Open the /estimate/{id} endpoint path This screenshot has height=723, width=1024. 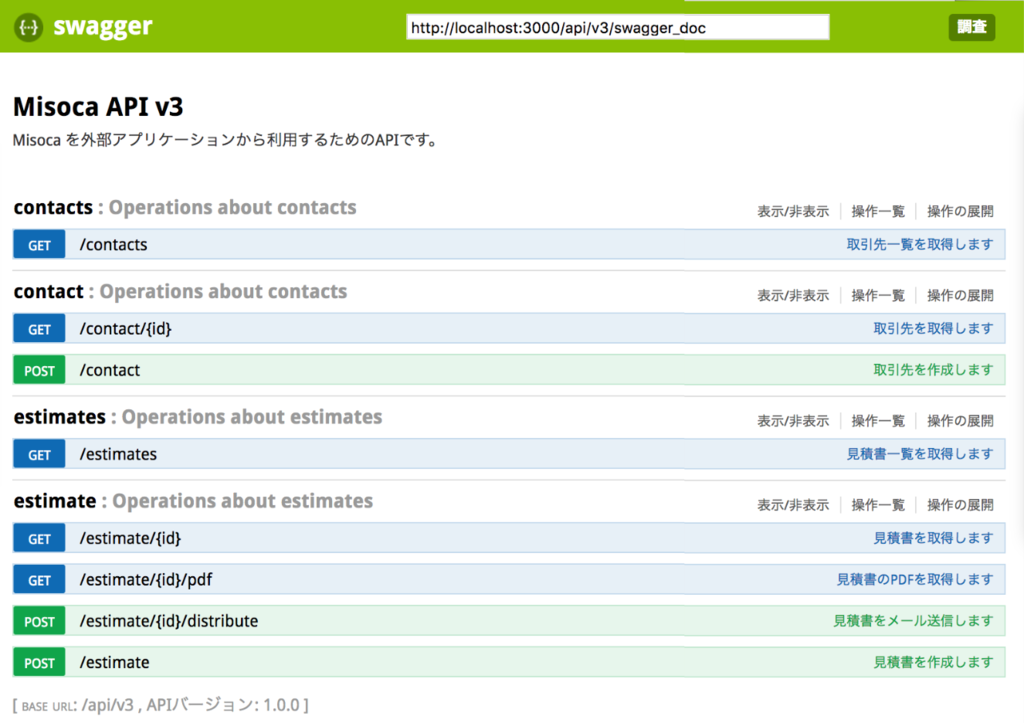pyautogui.click(x=130, y=539)
